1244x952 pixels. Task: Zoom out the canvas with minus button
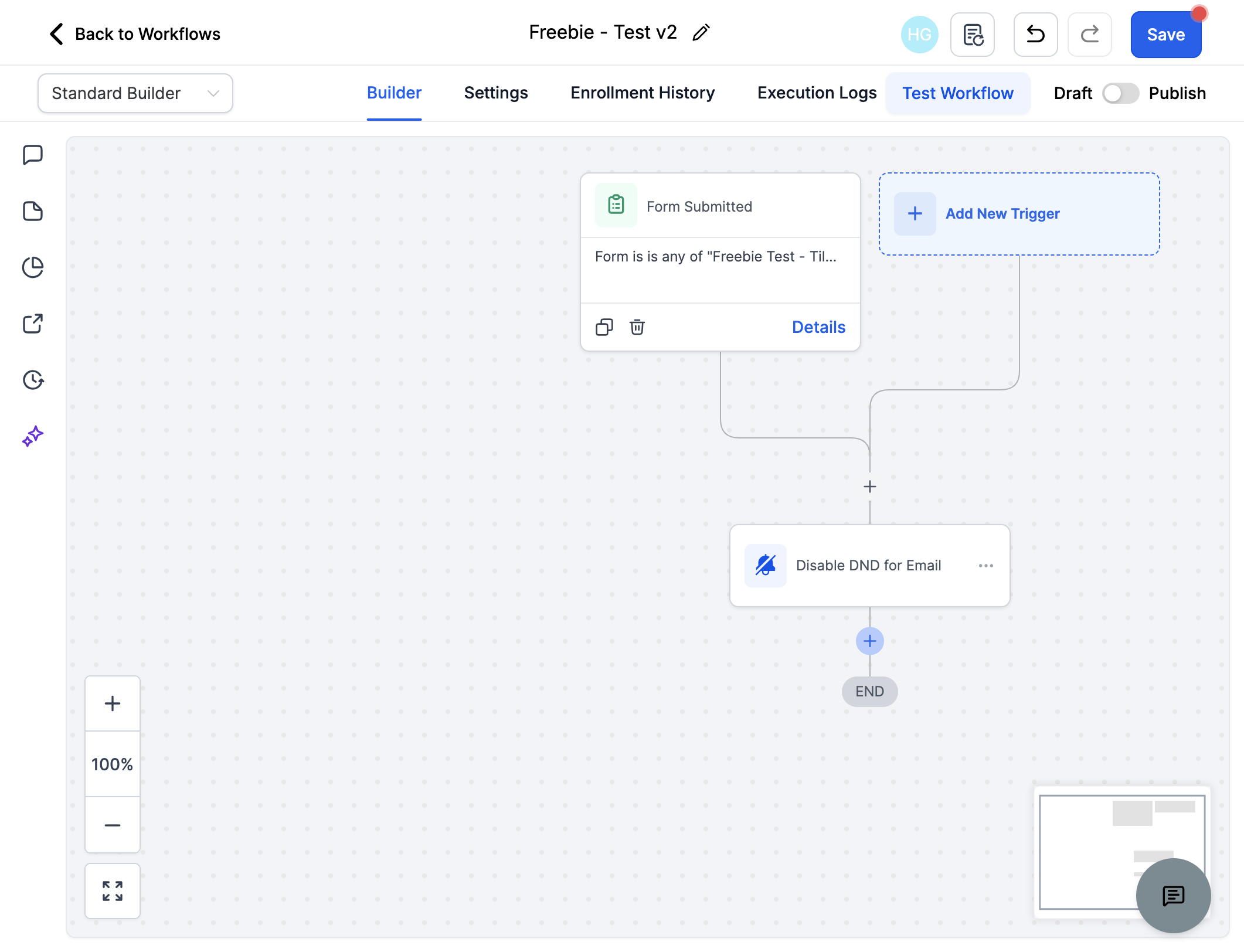pyautogui.click(x=113, y=825)
